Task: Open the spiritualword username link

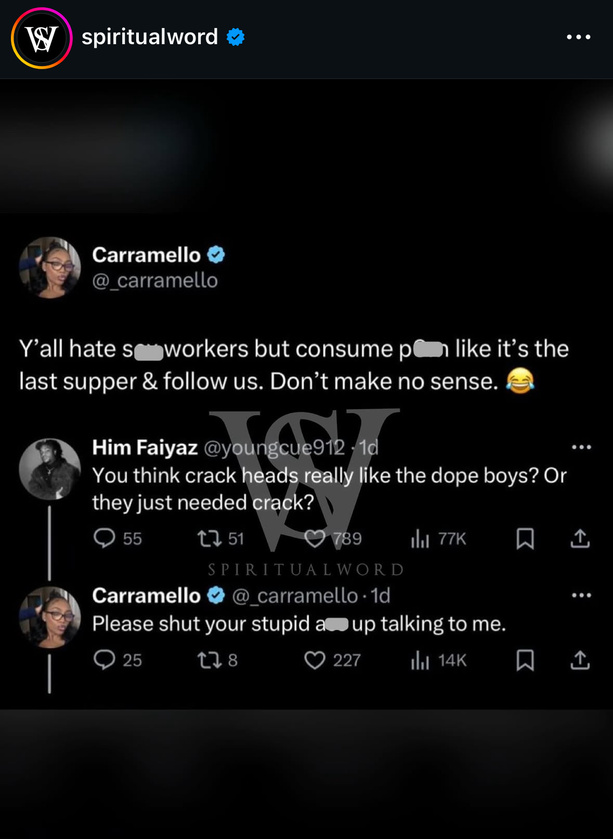Action: point(149,37)
